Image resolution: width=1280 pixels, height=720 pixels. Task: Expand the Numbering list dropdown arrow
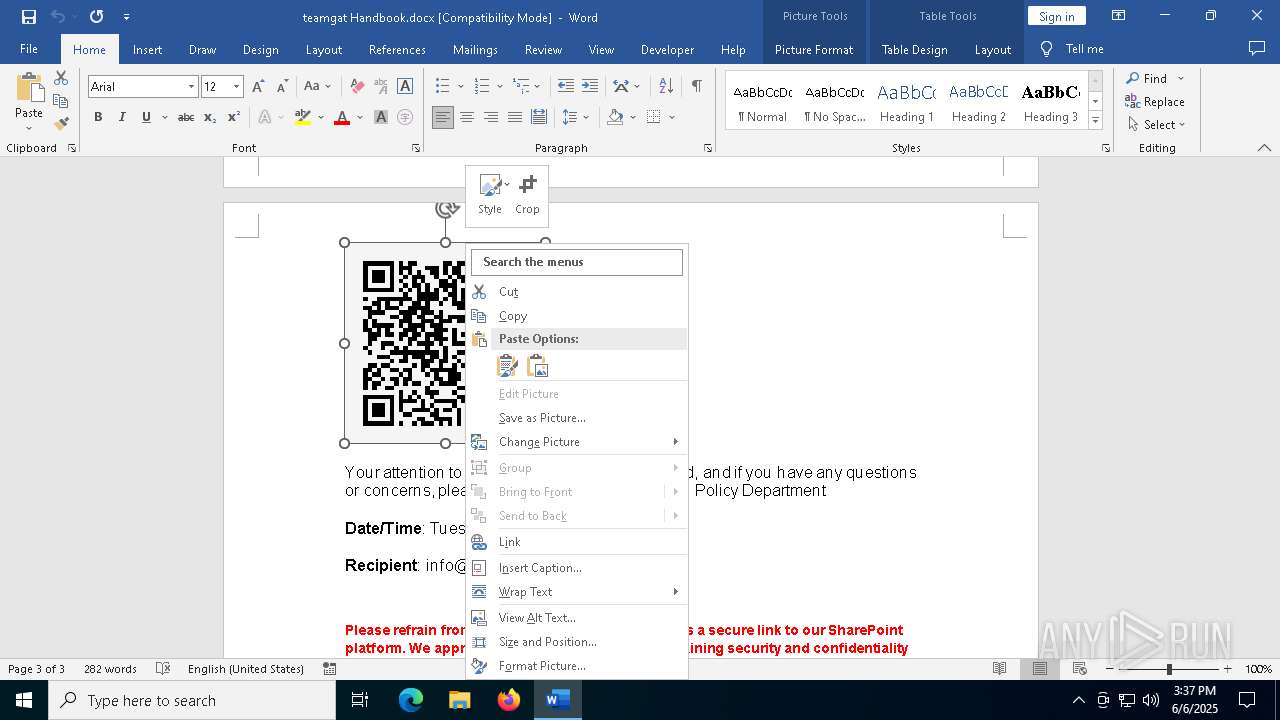tap(498, 87)
